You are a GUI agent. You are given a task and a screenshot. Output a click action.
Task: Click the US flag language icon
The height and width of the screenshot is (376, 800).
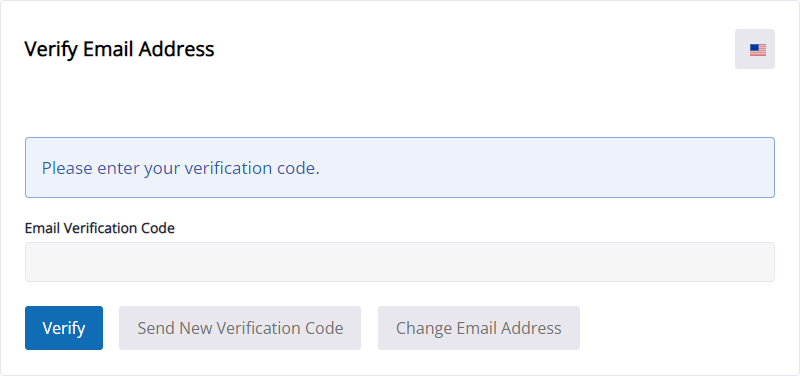coord(758,49)
